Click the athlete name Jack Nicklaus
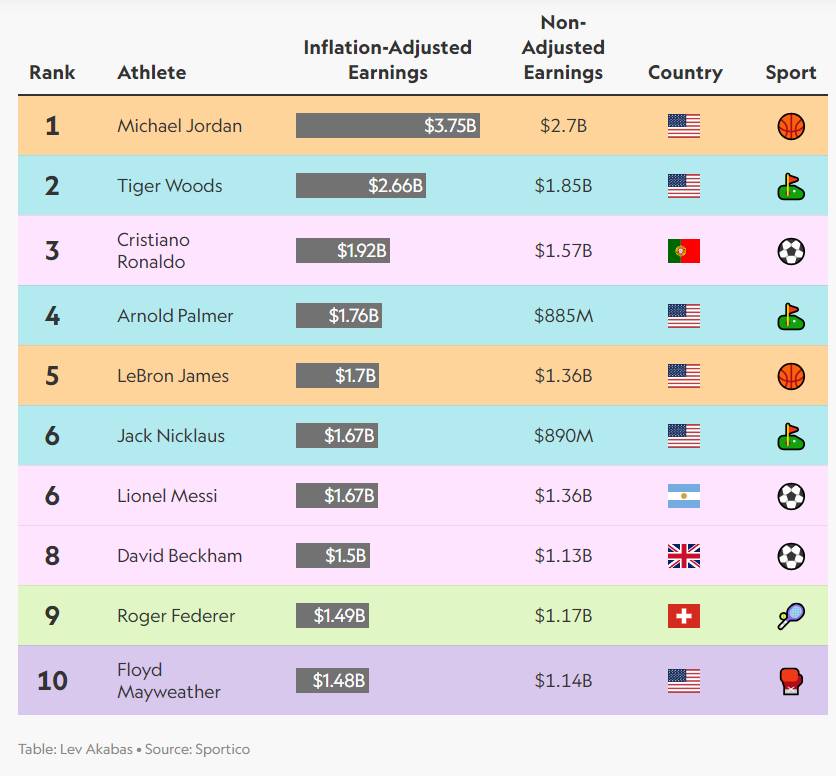Screen dimensions: 836x779 171,436
